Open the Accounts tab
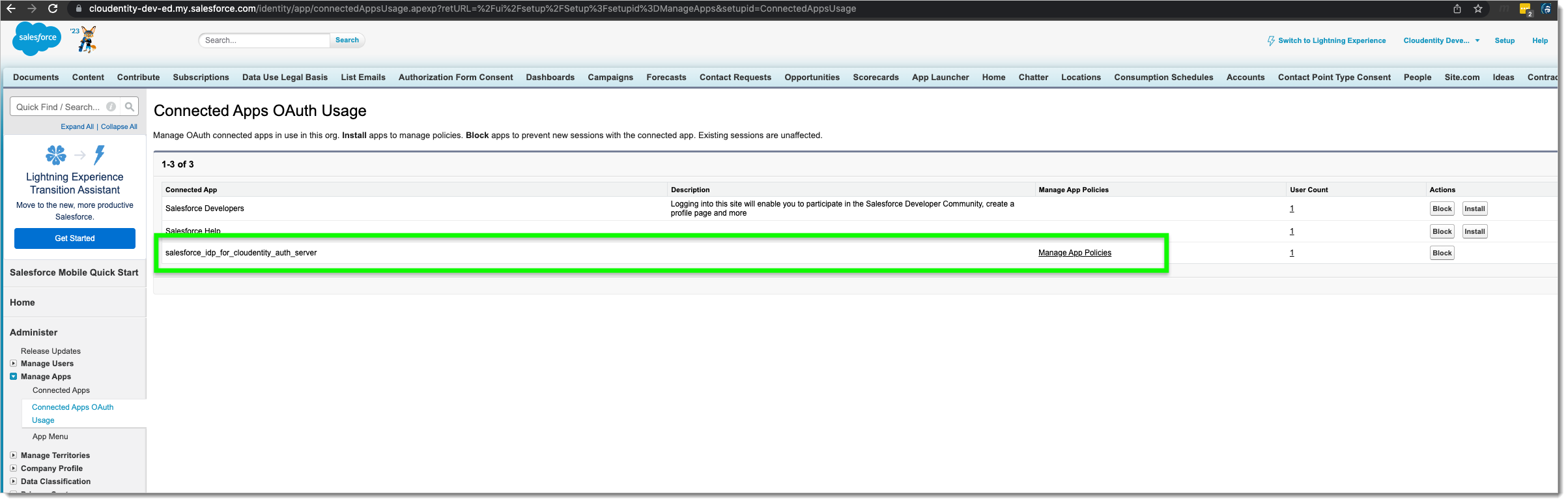The image size is (1568, 503). (x=1246, y=77)
